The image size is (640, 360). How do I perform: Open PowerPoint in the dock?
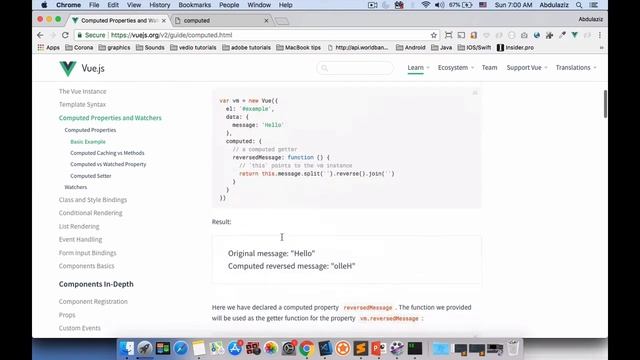(379, 348)
